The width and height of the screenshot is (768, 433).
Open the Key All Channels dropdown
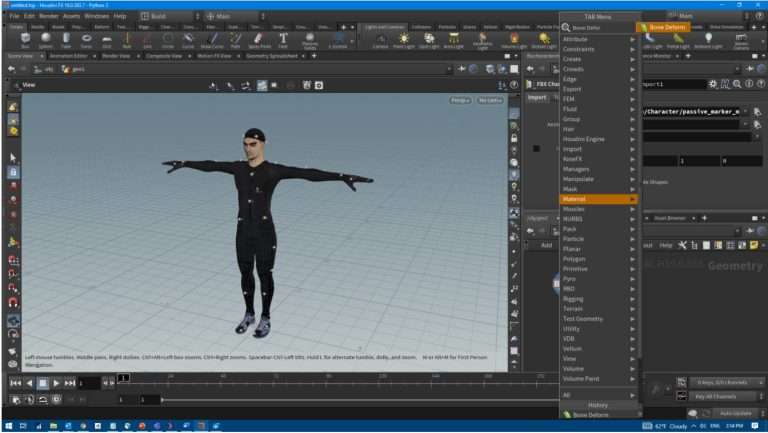[727, 396]
